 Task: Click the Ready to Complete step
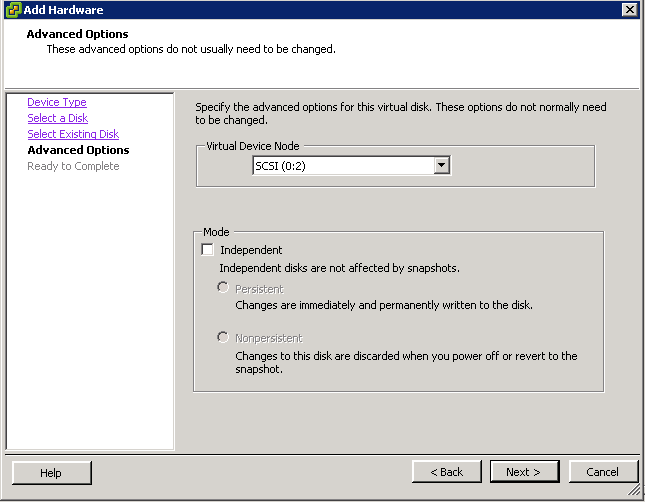point(73,166)
